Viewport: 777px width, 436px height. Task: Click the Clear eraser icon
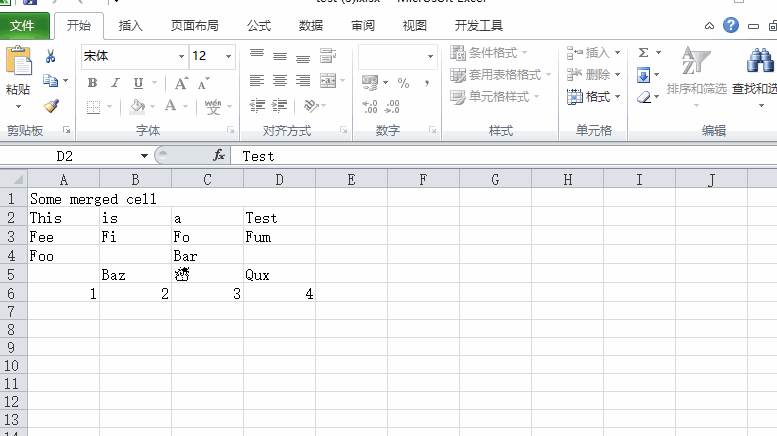[x=644, y=97]
